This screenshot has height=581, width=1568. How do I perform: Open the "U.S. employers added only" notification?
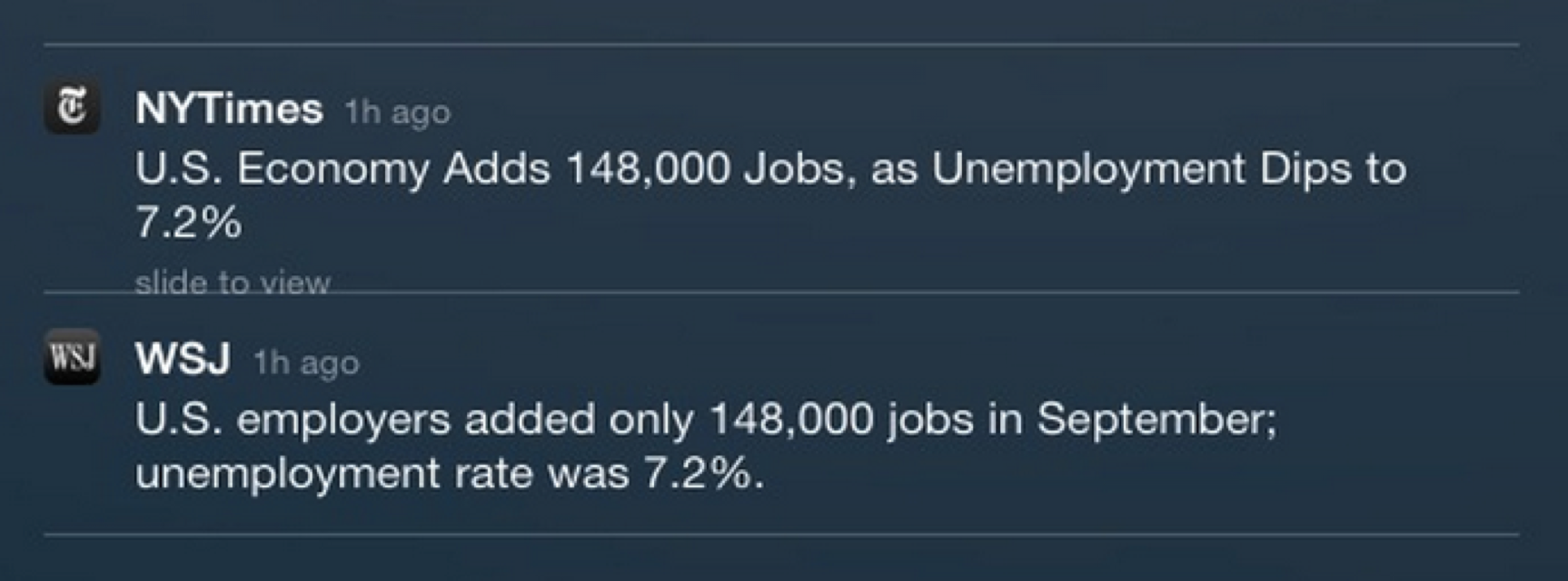coord(705,420)
